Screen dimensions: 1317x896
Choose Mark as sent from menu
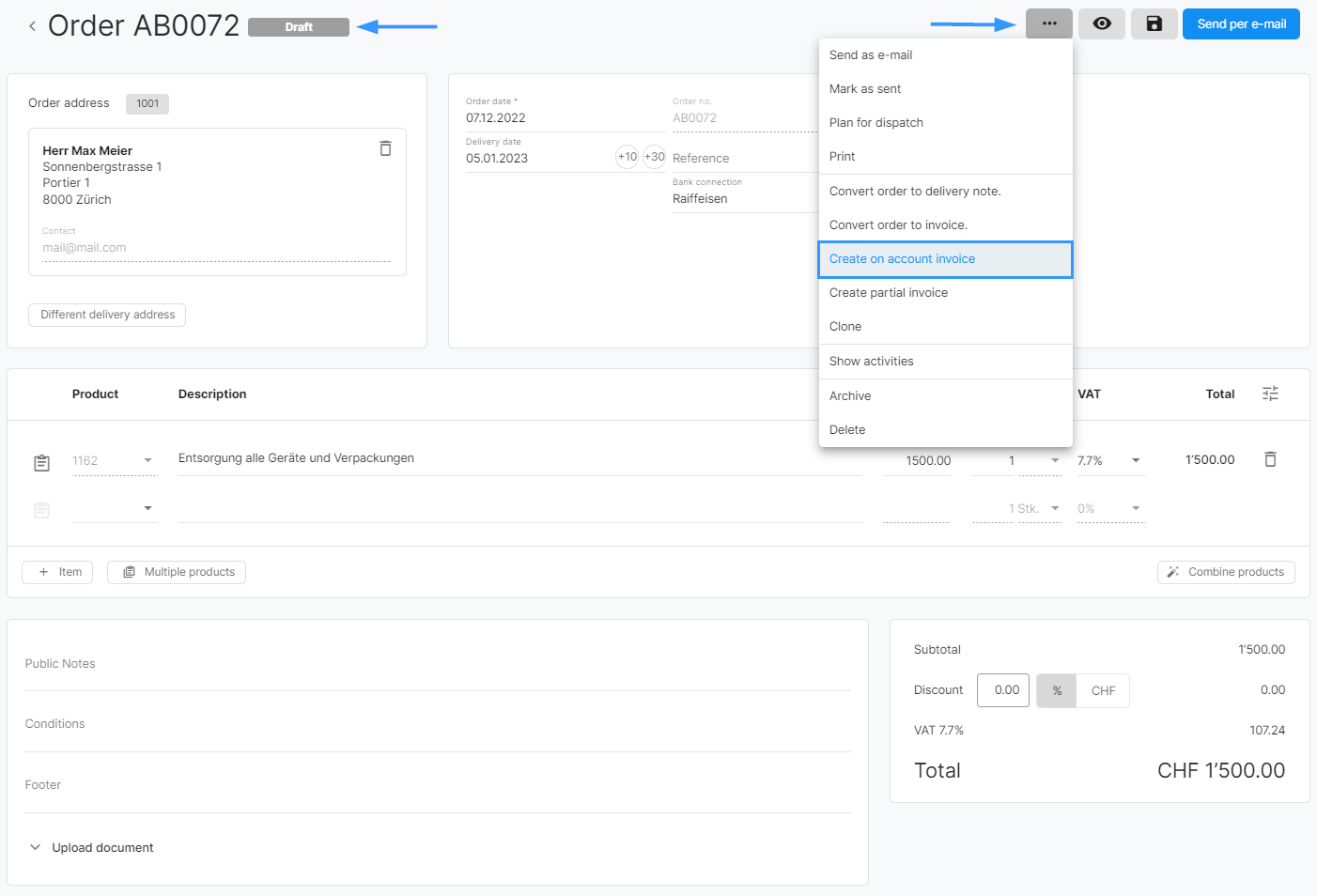(946, 89)
